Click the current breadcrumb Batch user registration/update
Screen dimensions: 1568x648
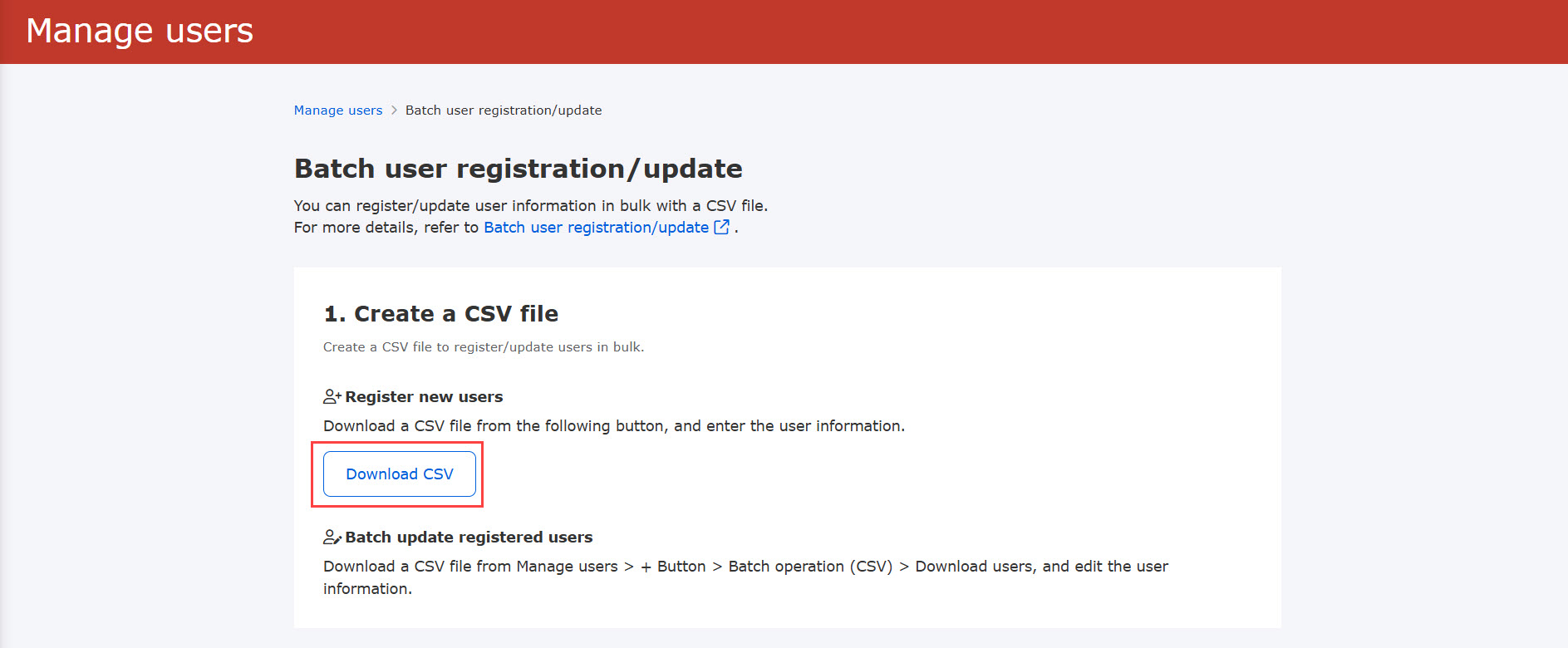(x=504, y=110)
